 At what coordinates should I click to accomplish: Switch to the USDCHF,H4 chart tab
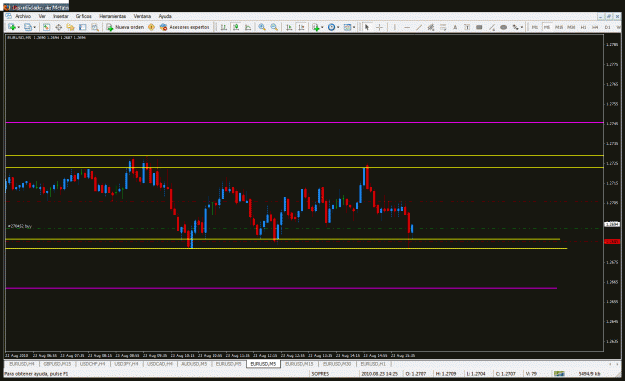coord(92,364)
